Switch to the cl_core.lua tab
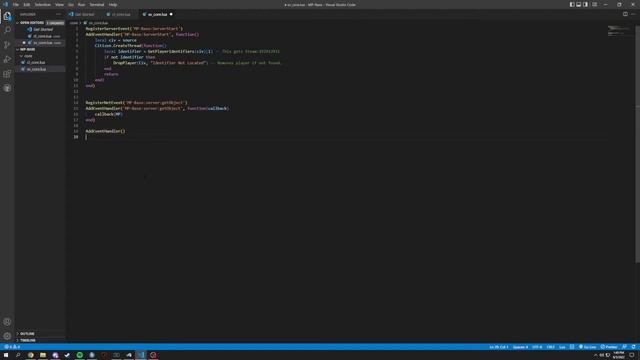 (120, 14)
